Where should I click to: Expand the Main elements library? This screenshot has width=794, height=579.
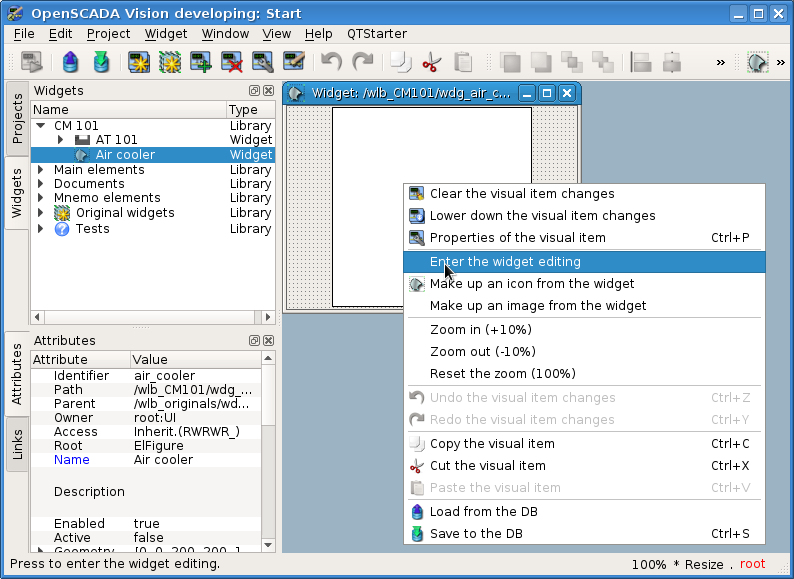click(41, 169)
